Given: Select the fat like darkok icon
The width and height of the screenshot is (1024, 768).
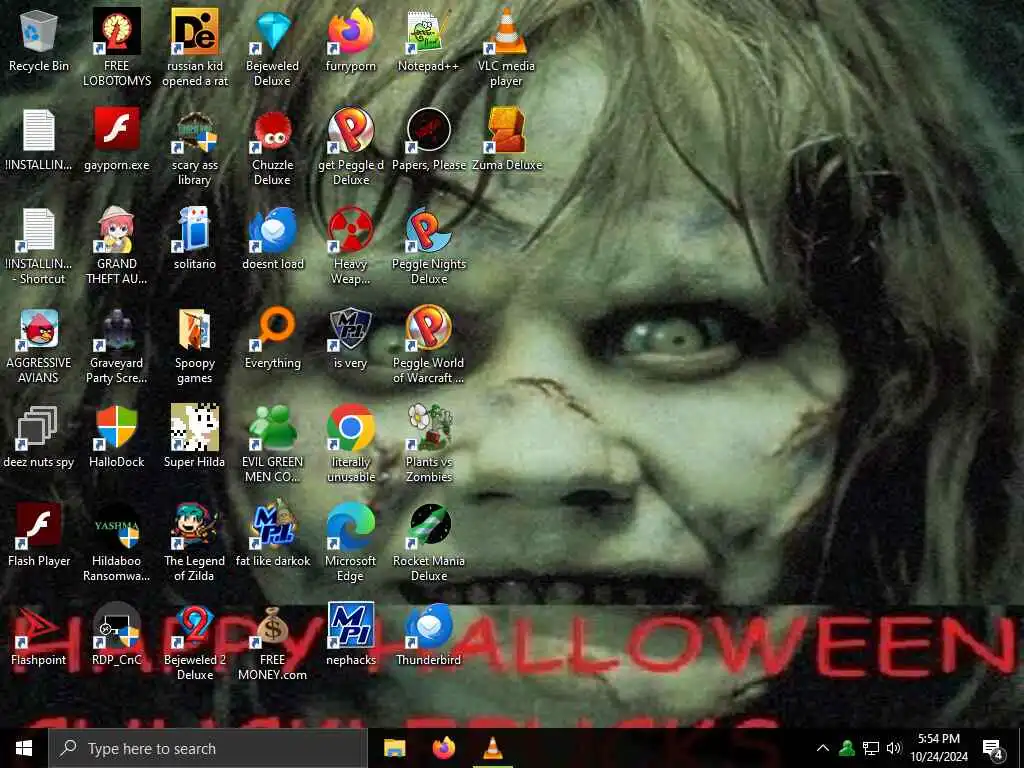Looking at the screenshot, I should (x=272, y=526).
